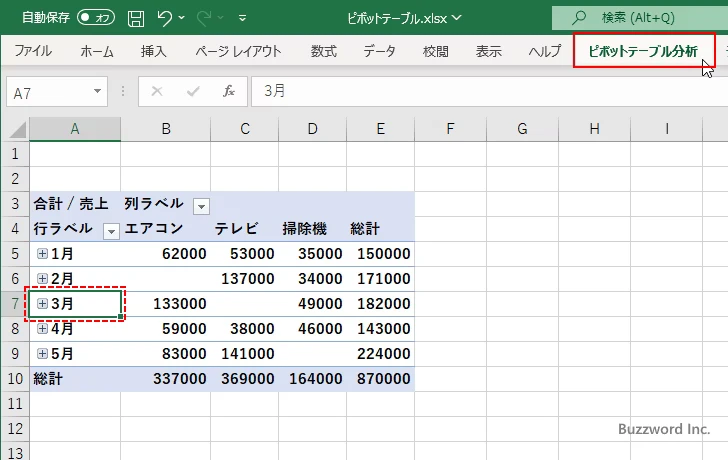Open the 行ラベル filter dropdown
This screenshot has height=460, width=728.
click(x=111, y=230)
